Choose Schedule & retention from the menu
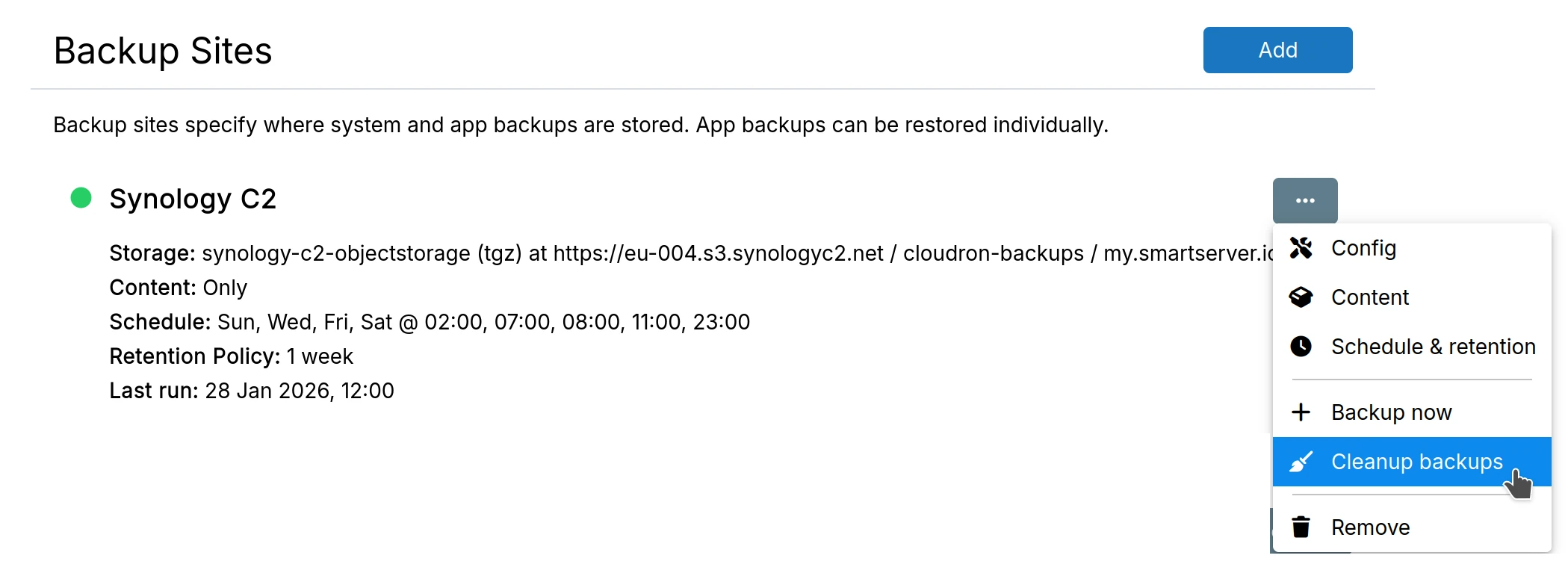The width and height of the screenshot is (1568, 576). tap(1432, 346)
